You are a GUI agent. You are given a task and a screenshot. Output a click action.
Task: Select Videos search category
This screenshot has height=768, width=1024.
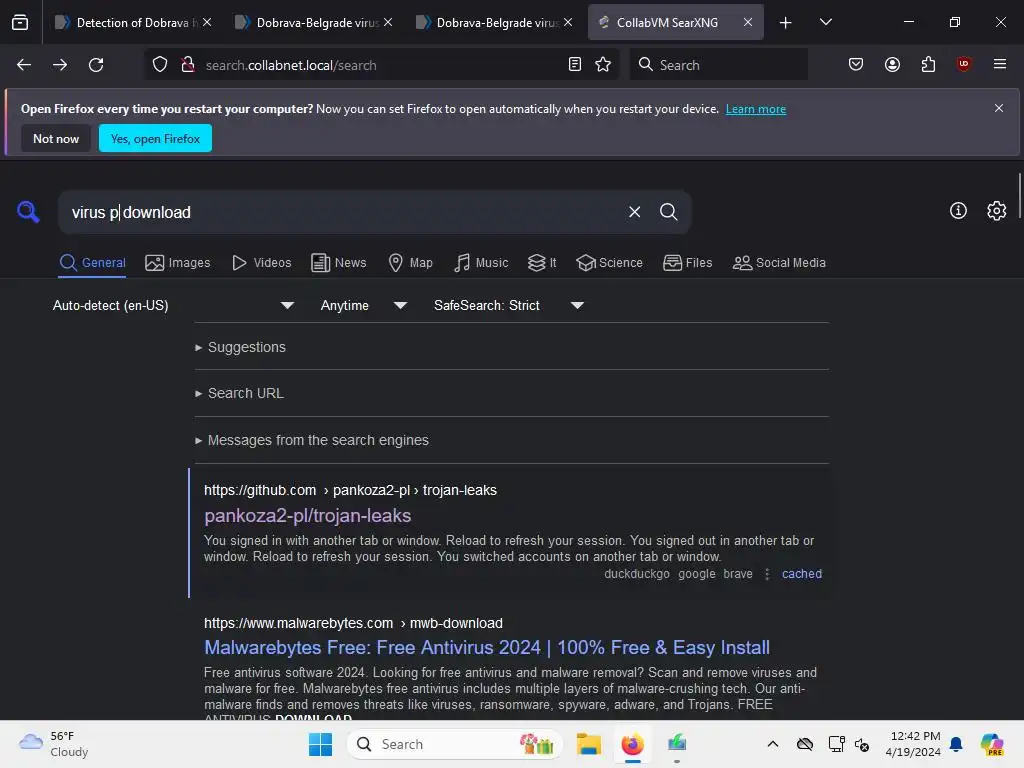(x=262, y=263)
